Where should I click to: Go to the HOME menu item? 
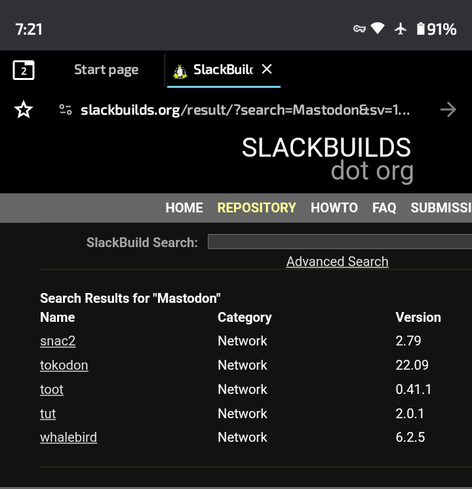point(184,208)
